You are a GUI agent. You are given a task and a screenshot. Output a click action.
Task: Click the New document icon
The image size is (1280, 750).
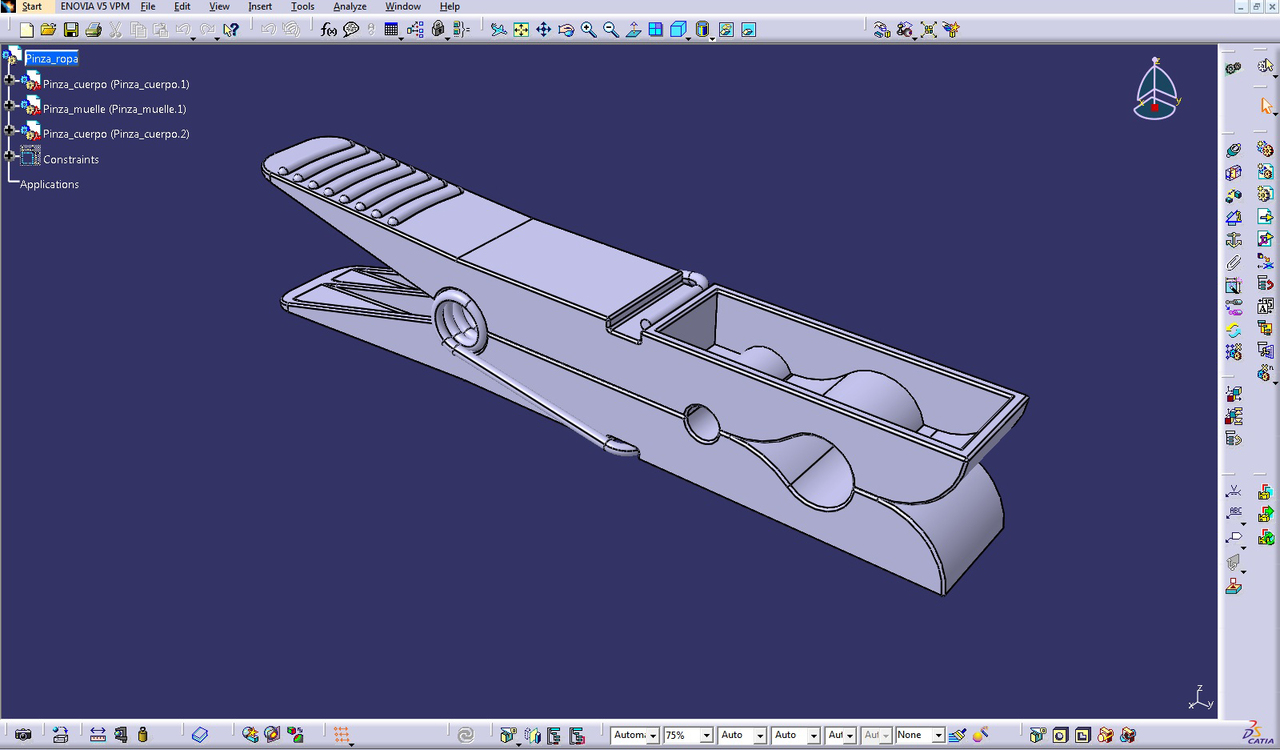[x=27, y=30]
